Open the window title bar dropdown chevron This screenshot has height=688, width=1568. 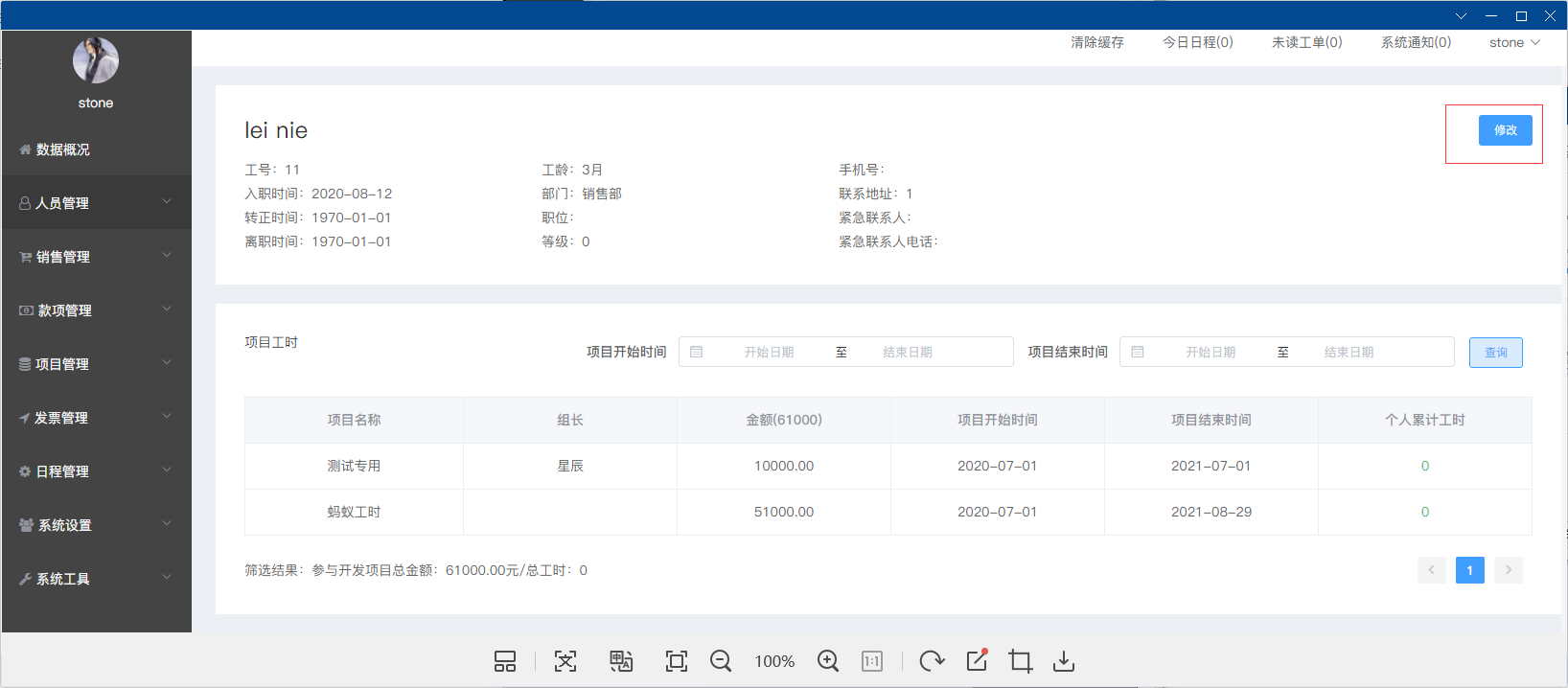click(1461, 16)
